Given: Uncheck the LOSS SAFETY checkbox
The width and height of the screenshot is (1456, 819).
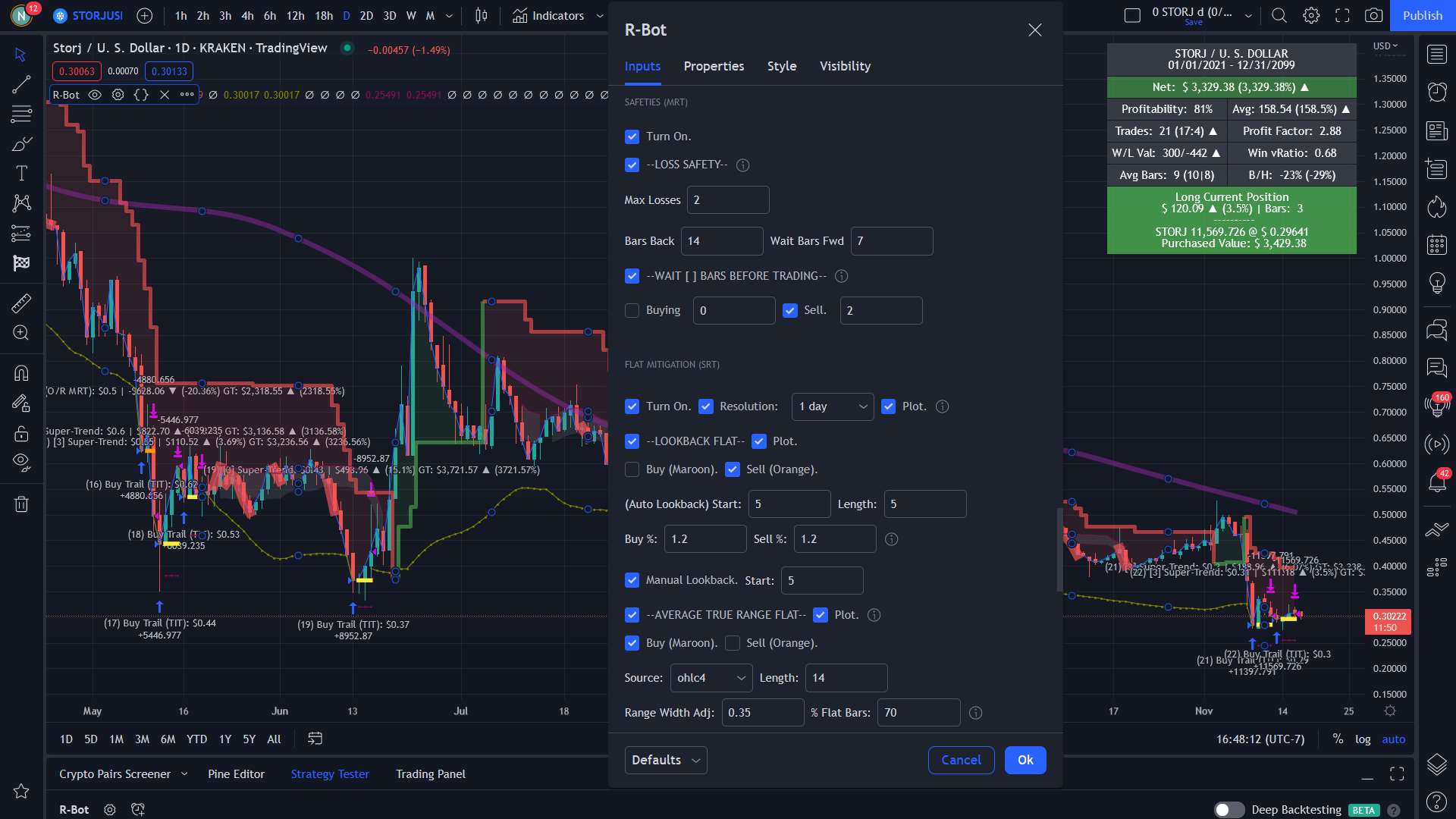Looking at the screenshot, I should click(632, 165).
